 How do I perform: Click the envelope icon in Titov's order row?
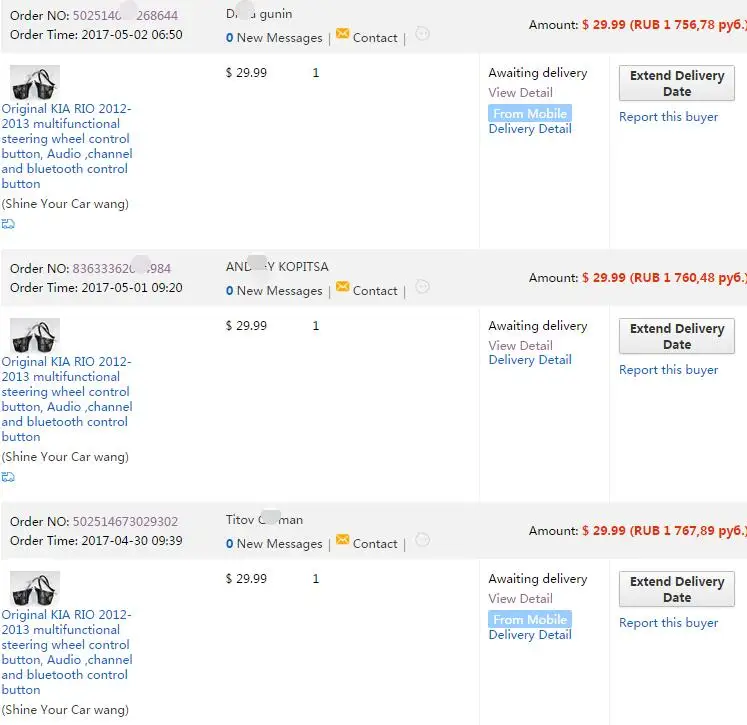pyautogui.click(x=342, y=539)
